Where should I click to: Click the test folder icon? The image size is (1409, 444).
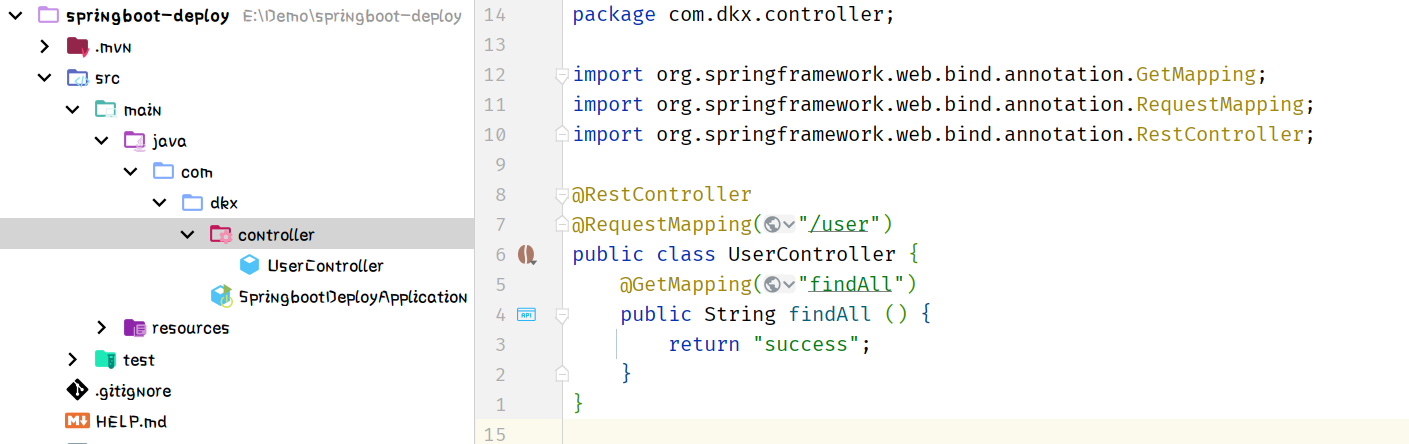coord(105,359)
